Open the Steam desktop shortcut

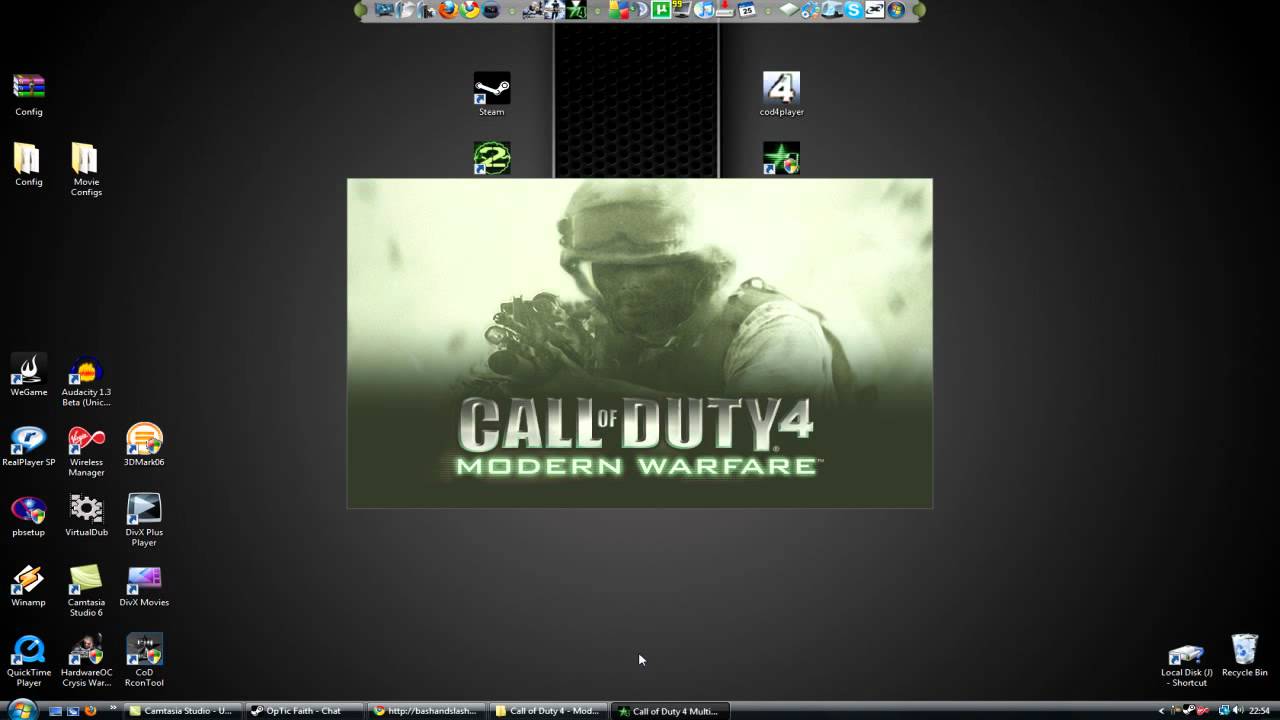point(491,93)
